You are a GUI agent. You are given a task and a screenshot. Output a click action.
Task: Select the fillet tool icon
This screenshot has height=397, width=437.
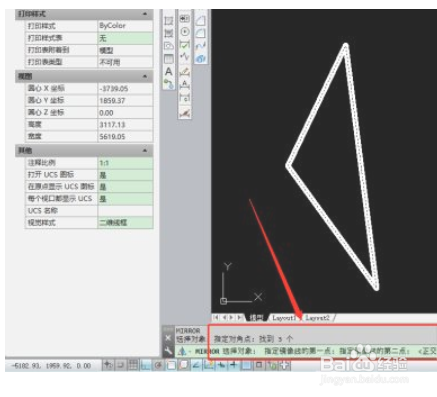pyautogui.click(x=200, y=33)
